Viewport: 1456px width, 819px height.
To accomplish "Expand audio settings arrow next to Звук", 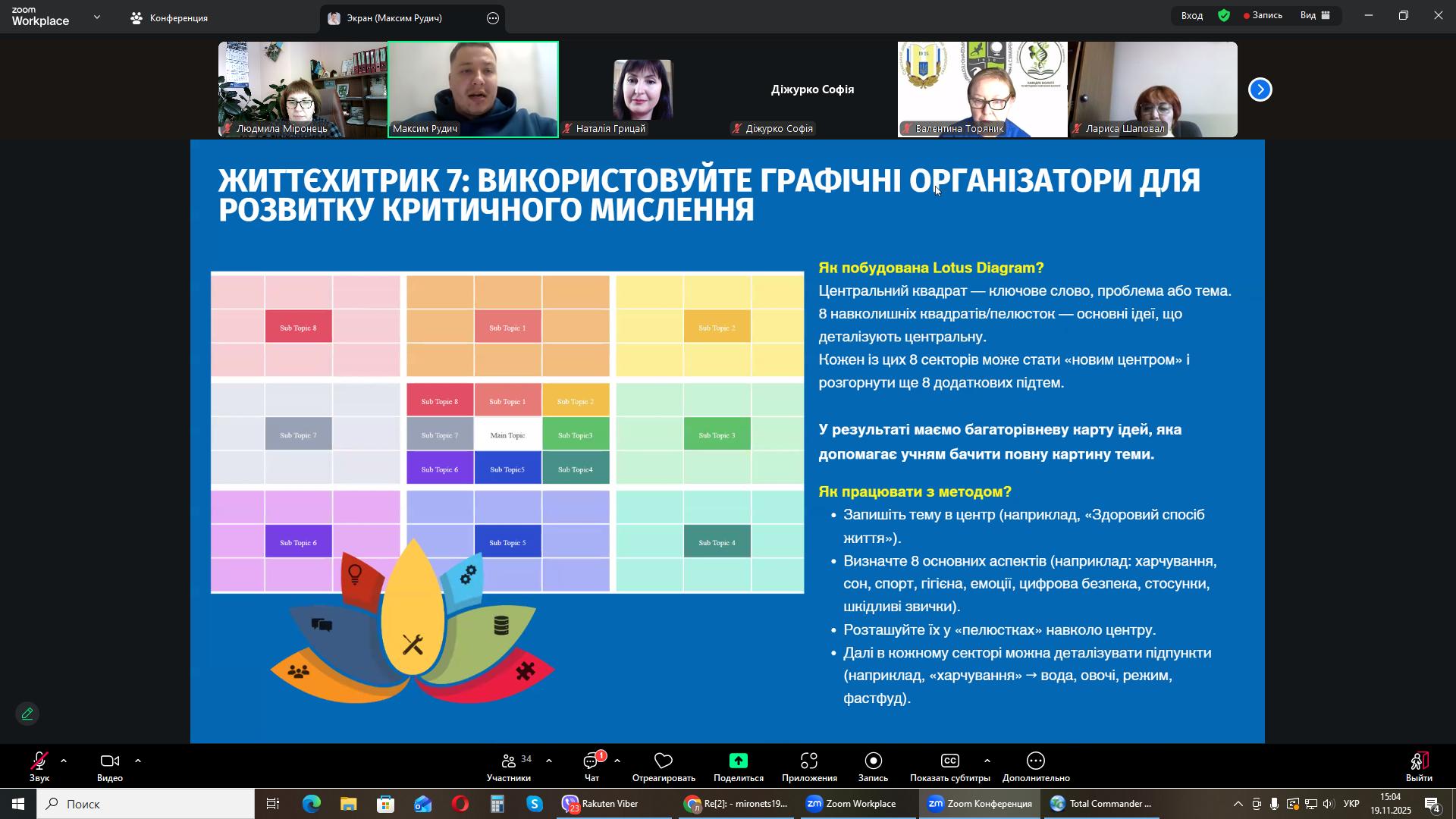I will 64,761.
